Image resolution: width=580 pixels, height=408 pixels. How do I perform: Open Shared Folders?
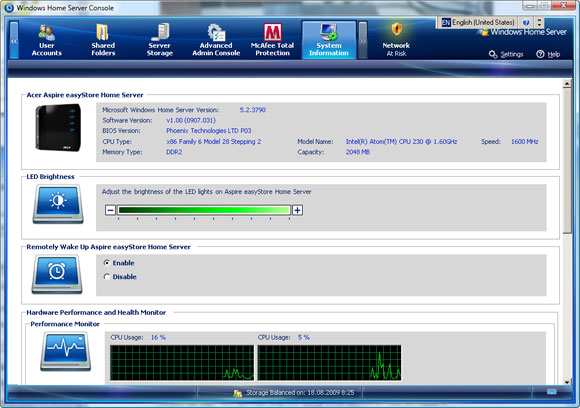point(103,40)
